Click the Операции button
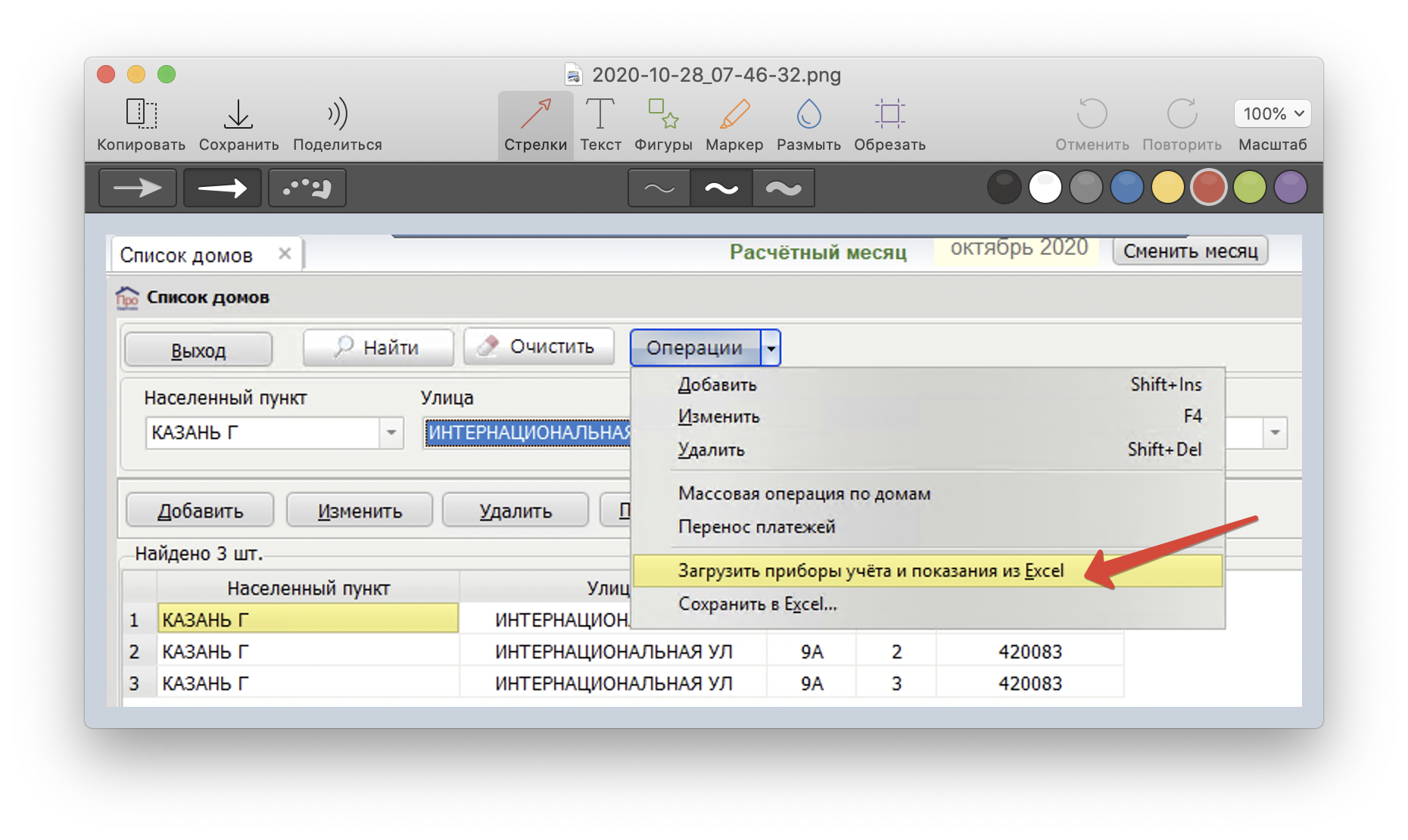Image resolution: width=1408 pixels, height=840 pixels. click(x=695, y=347)
